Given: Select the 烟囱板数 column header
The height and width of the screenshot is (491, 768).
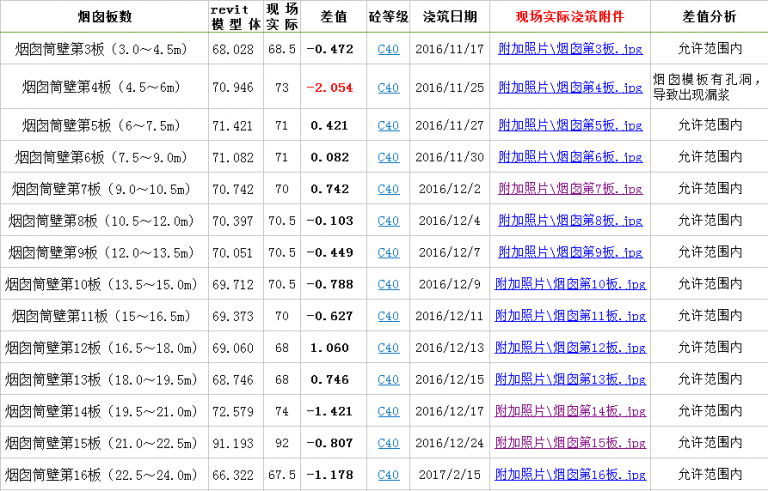Looking at the screenshot, I should pyautogui.click(x=104, y=17).
